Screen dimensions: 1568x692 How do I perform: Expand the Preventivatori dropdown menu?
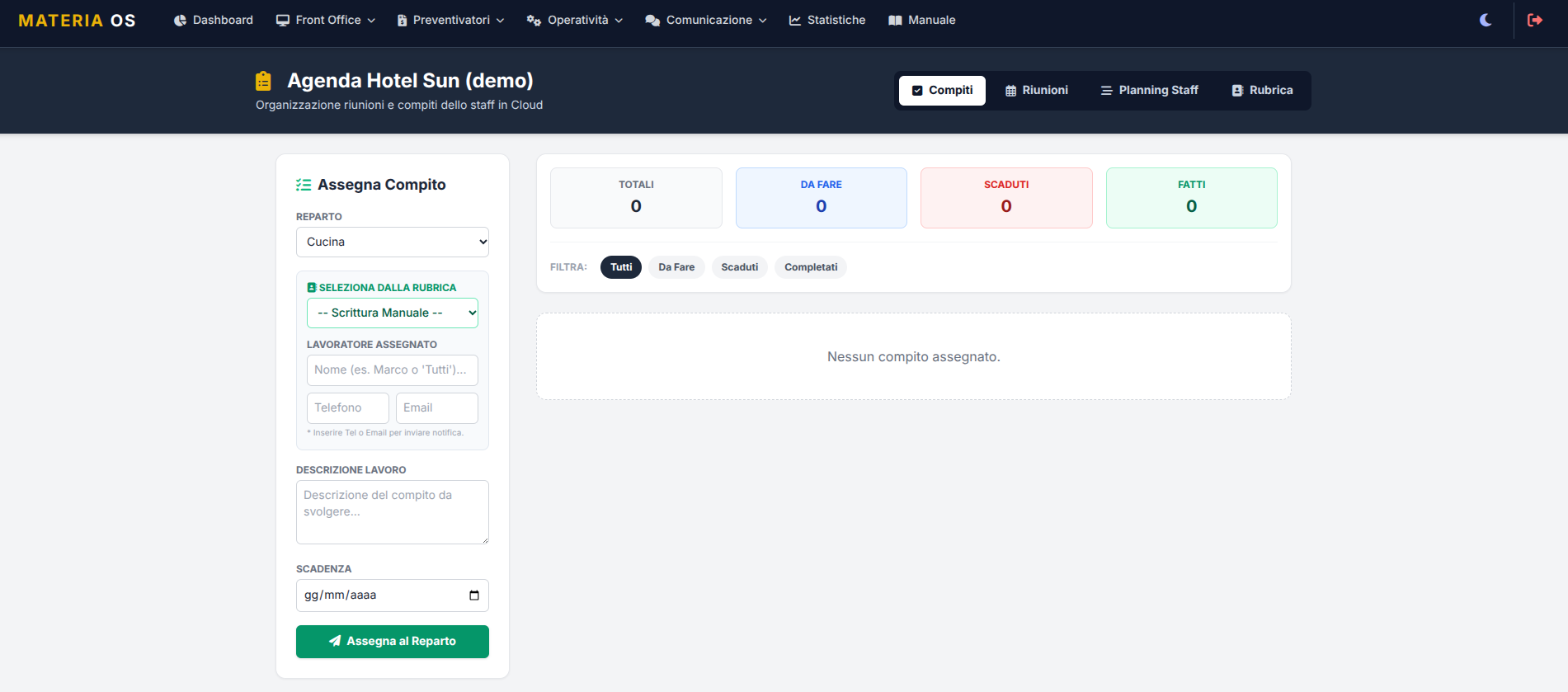tap(450, 20)
